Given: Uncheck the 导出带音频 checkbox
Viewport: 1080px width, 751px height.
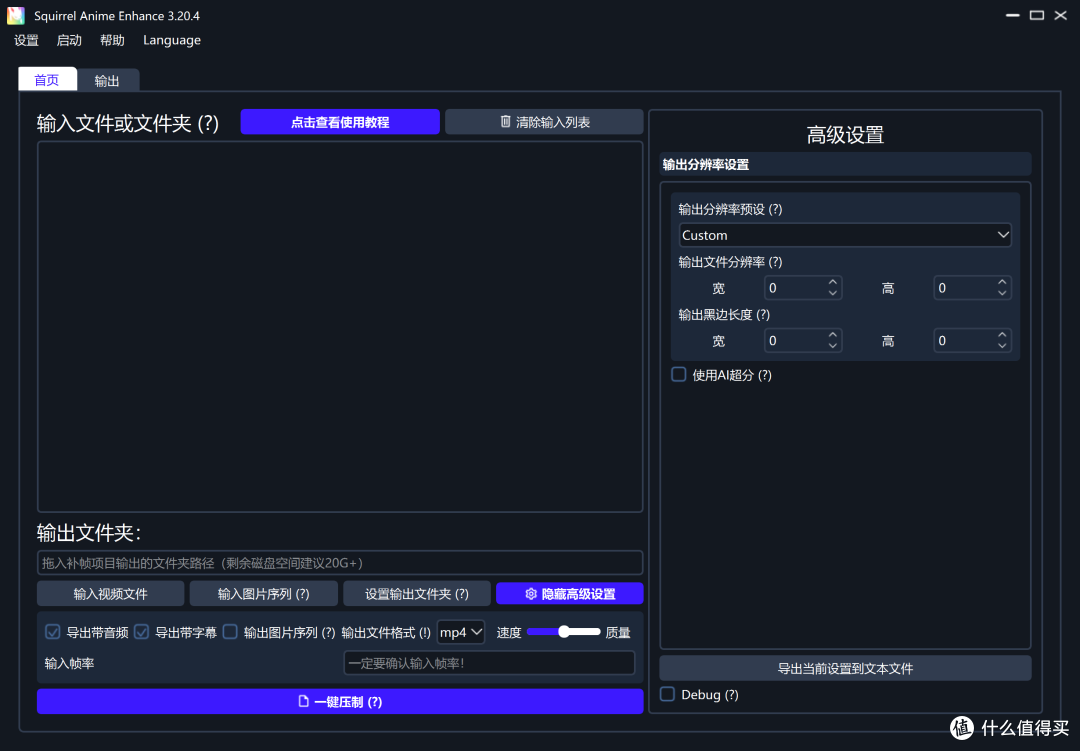Looking at the screenshot, I should tap(52, 631).
